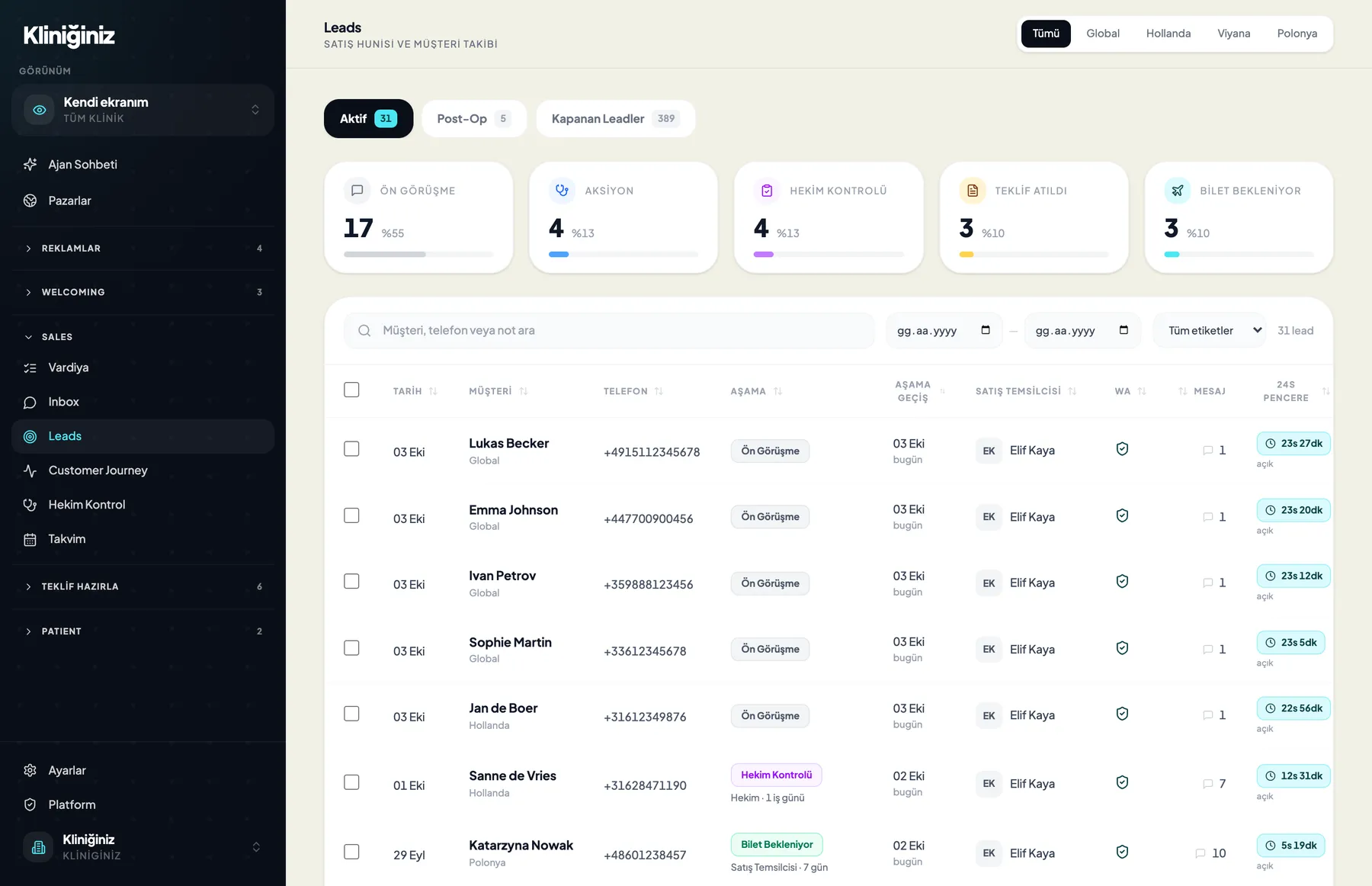Click Vardiya checklist icon
1372x886 pixels.
(x=30, y=368)
